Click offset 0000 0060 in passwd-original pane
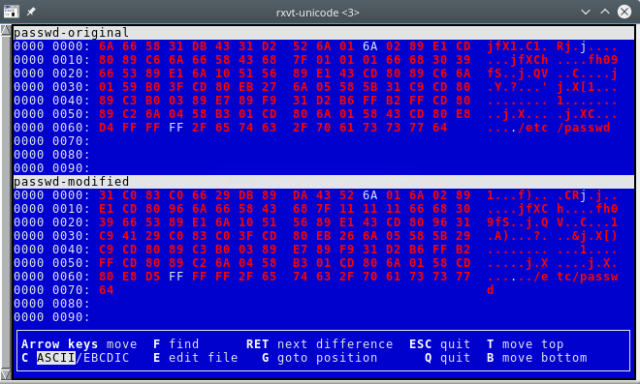 [x=51, y=128]
